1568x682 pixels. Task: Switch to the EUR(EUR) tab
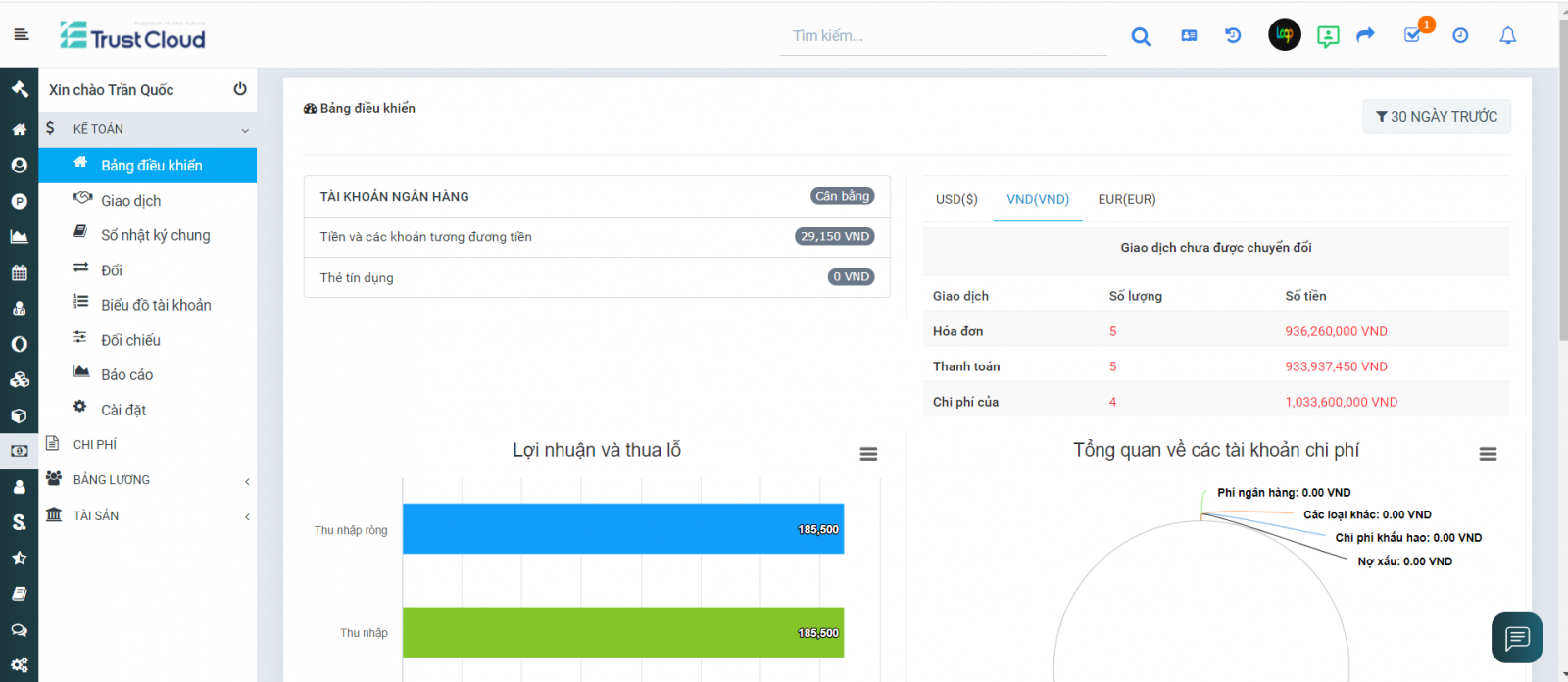[x=1127, y=199]
